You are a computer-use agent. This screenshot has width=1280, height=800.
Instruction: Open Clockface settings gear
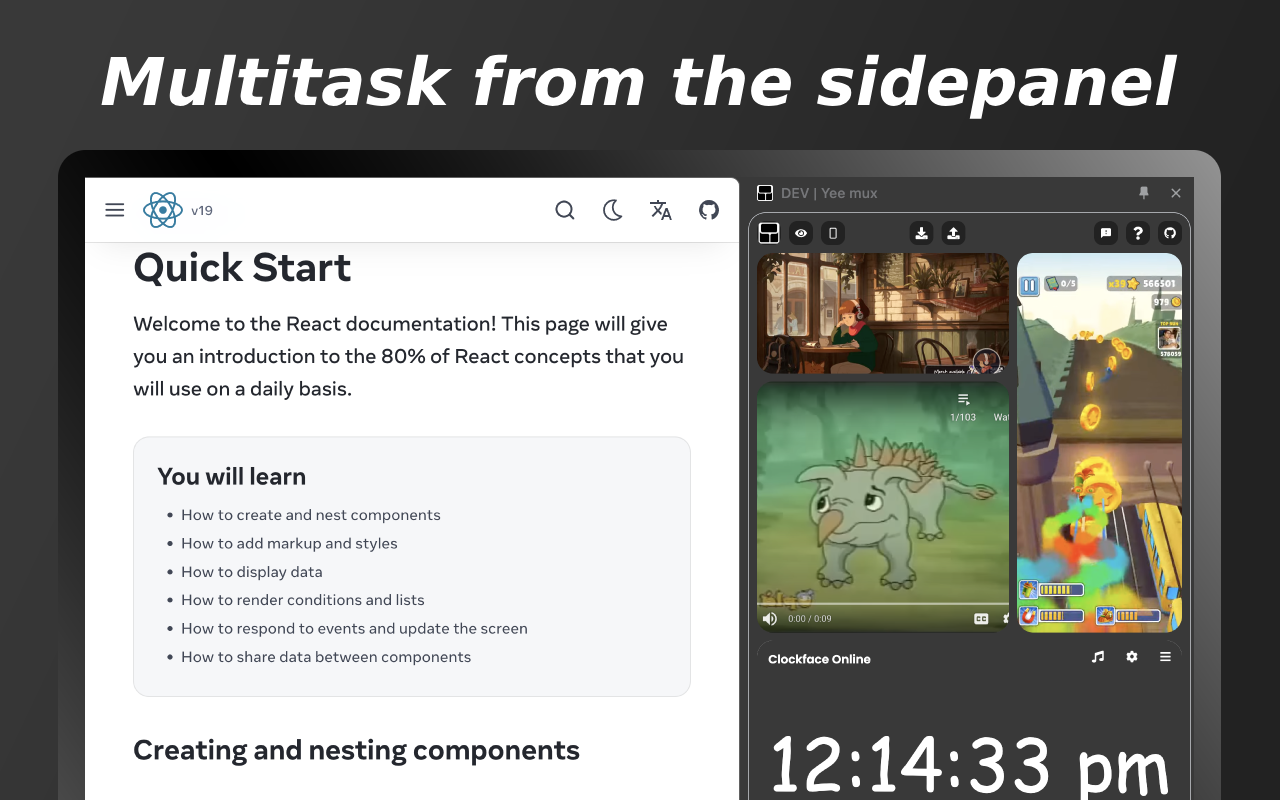tap(1132, 657)
